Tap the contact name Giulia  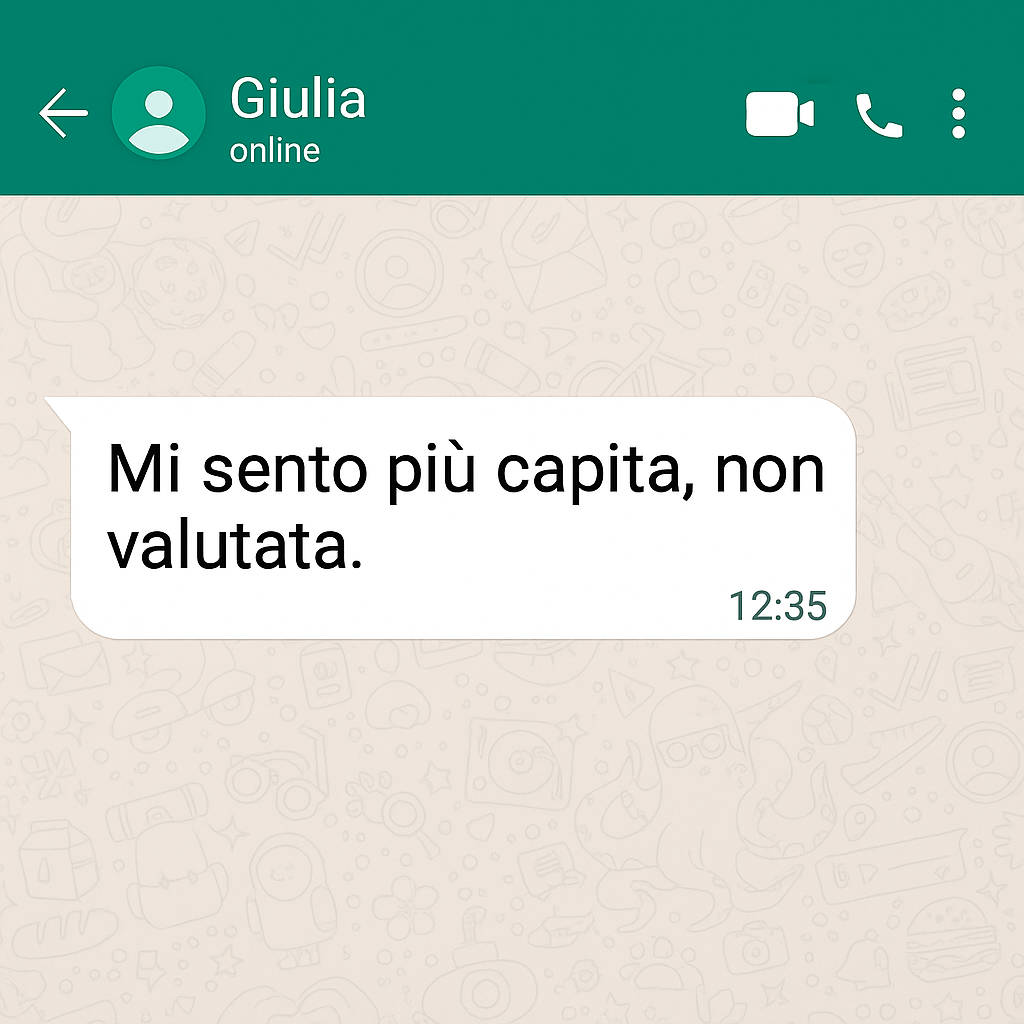(298, 98)
